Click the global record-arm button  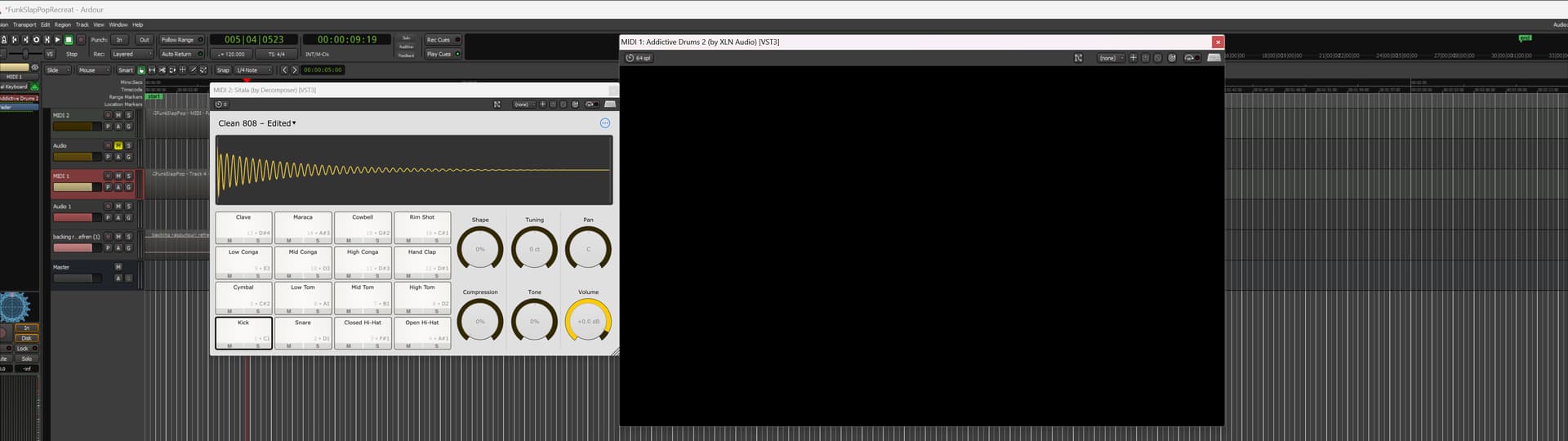point(80,39)
